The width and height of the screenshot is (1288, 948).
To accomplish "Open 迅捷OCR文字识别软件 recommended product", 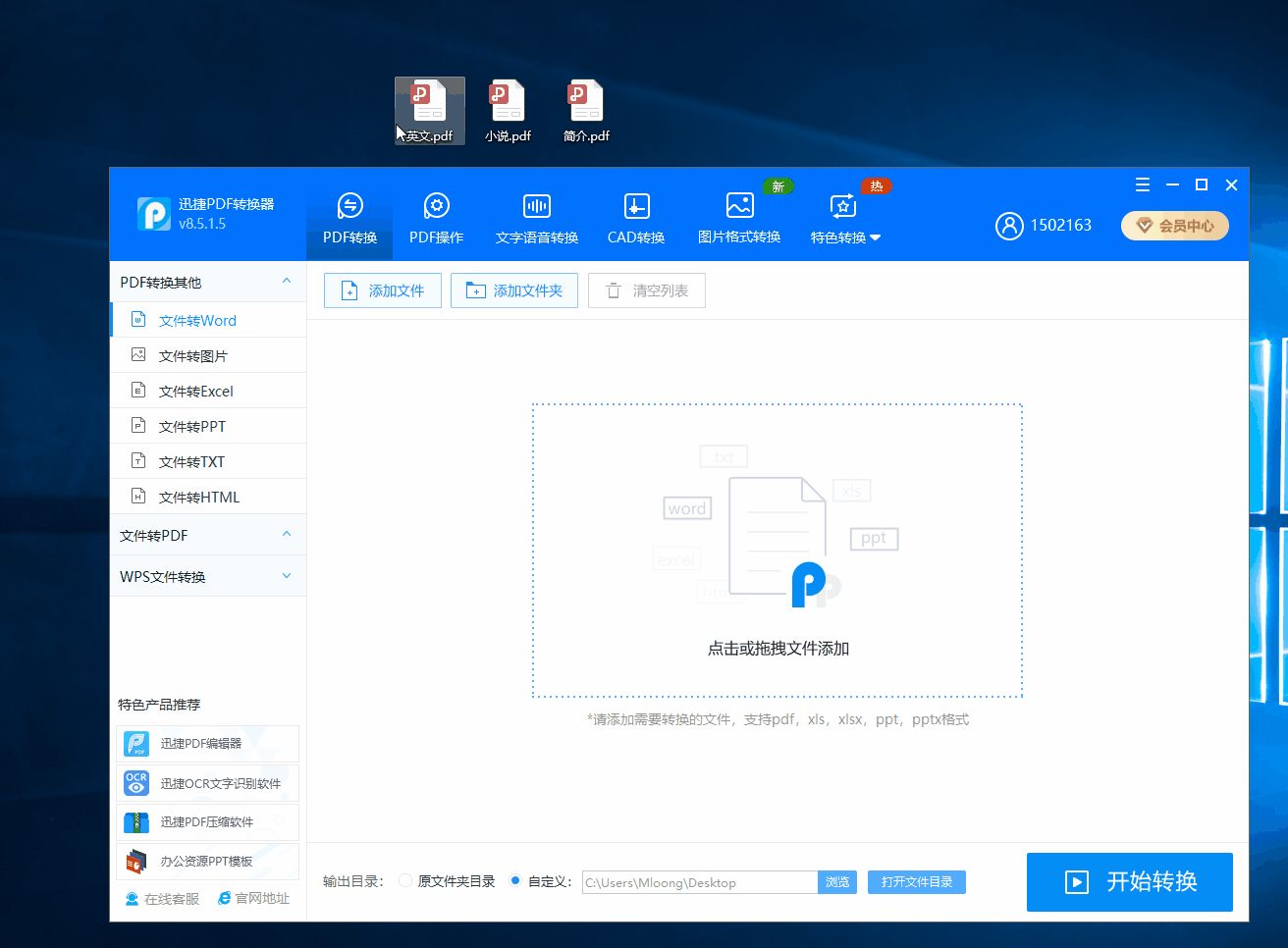I will tap(207, 783).
